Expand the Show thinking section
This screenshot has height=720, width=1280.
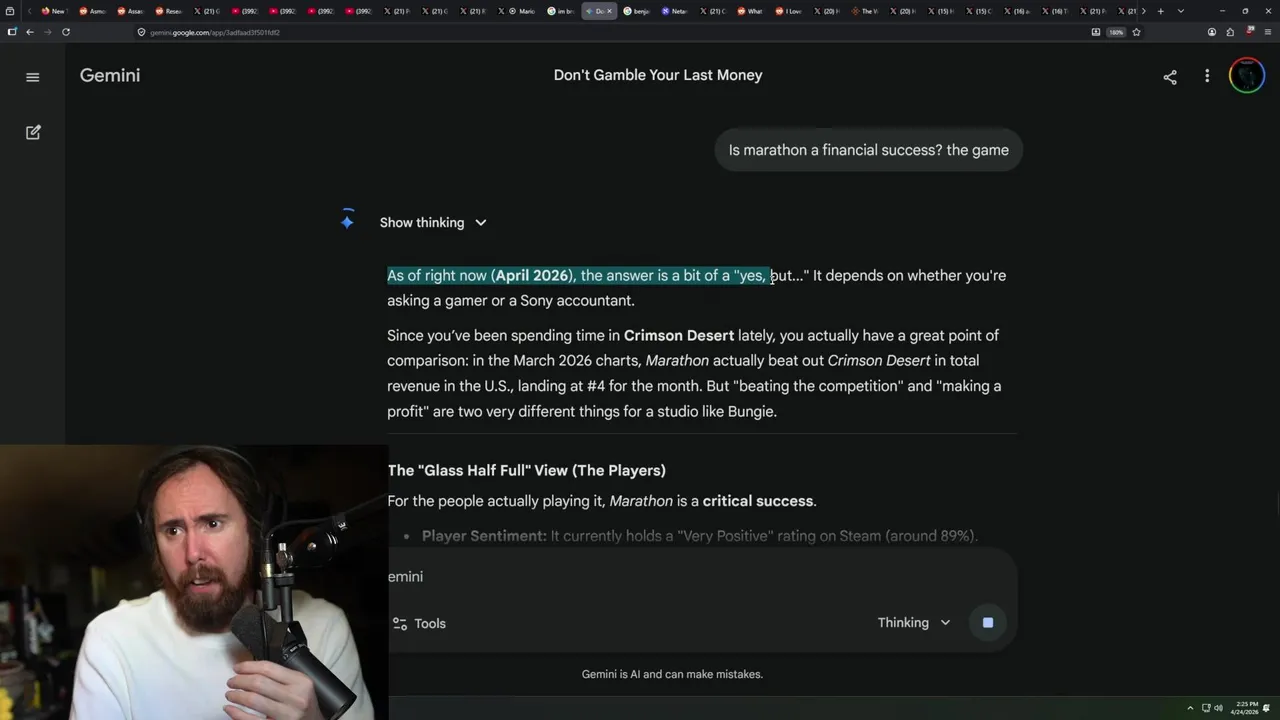pyautogui.click(x=433, y=222)
